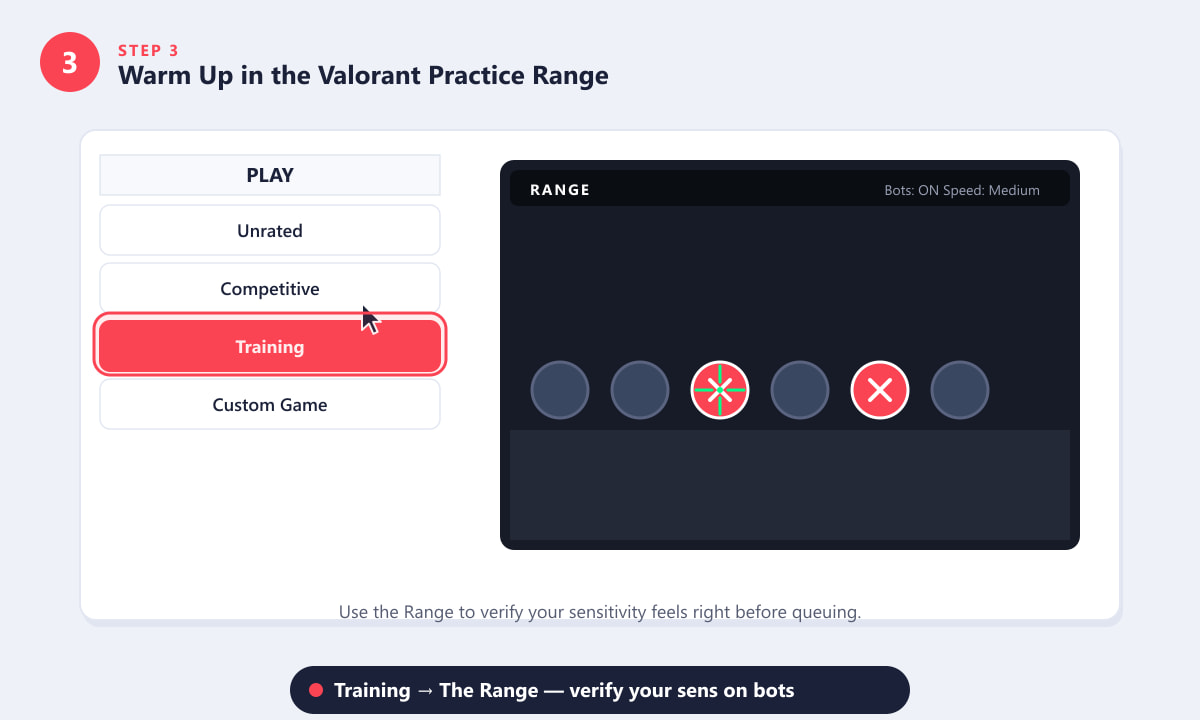Viewport: 1200px width, 720px height.
Task: Click the red STEP 3 label text
Action: [x=148, y=50]
